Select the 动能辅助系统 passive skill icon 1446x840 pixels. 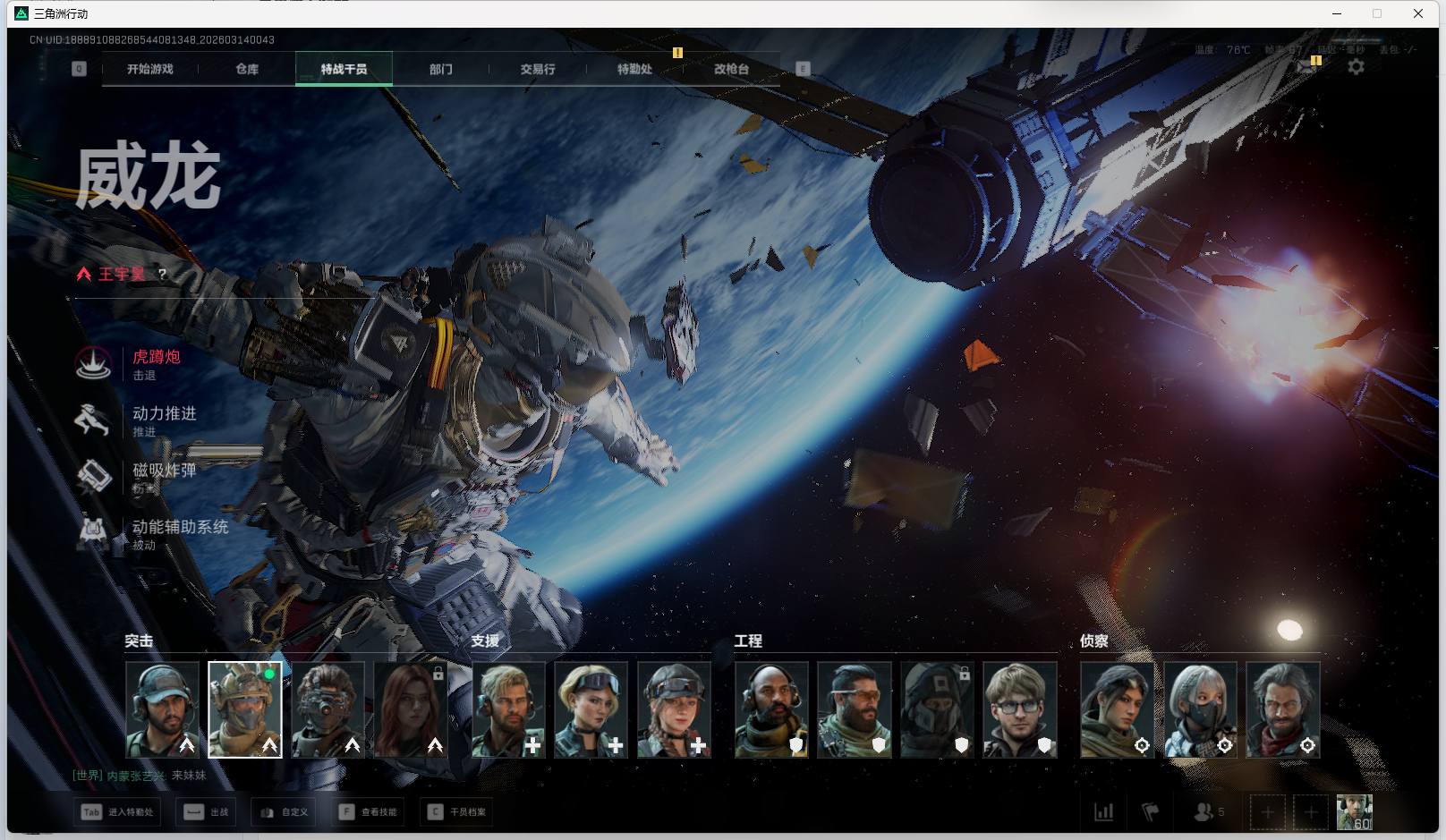pos(93,533)
